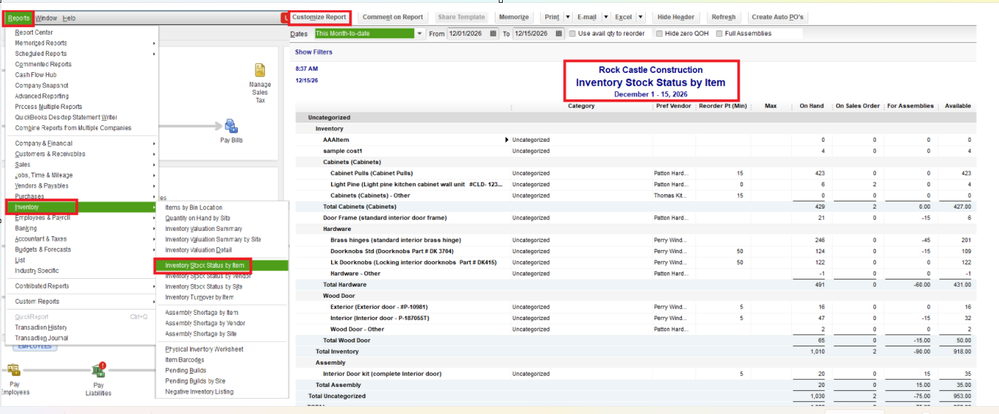
Task: Open the To date calendar picker
Action: pyautogui.click(x=559, y=34)
